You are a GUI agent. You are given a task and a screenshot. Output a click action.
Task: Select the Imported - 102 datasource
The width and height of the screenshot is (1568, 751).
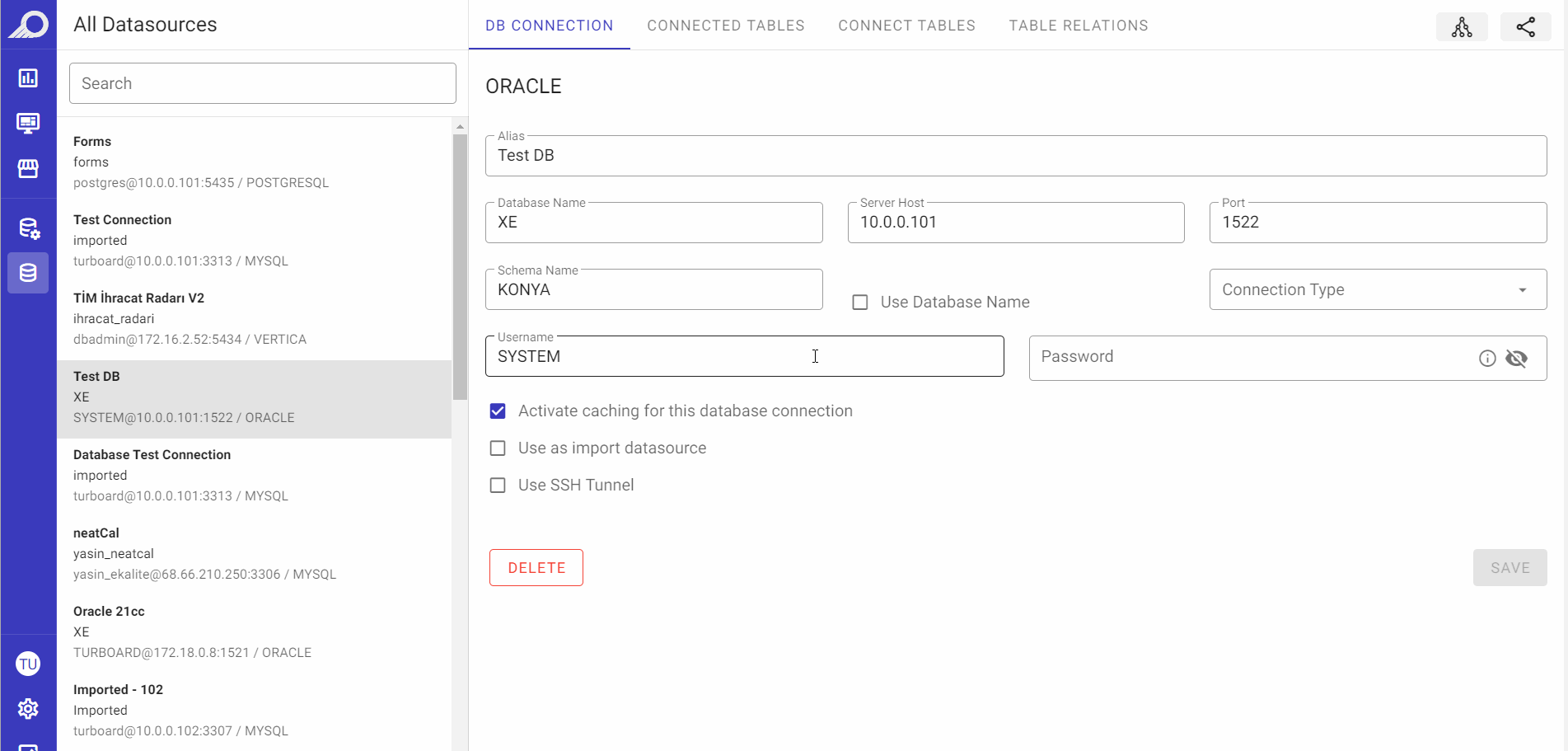255,711
